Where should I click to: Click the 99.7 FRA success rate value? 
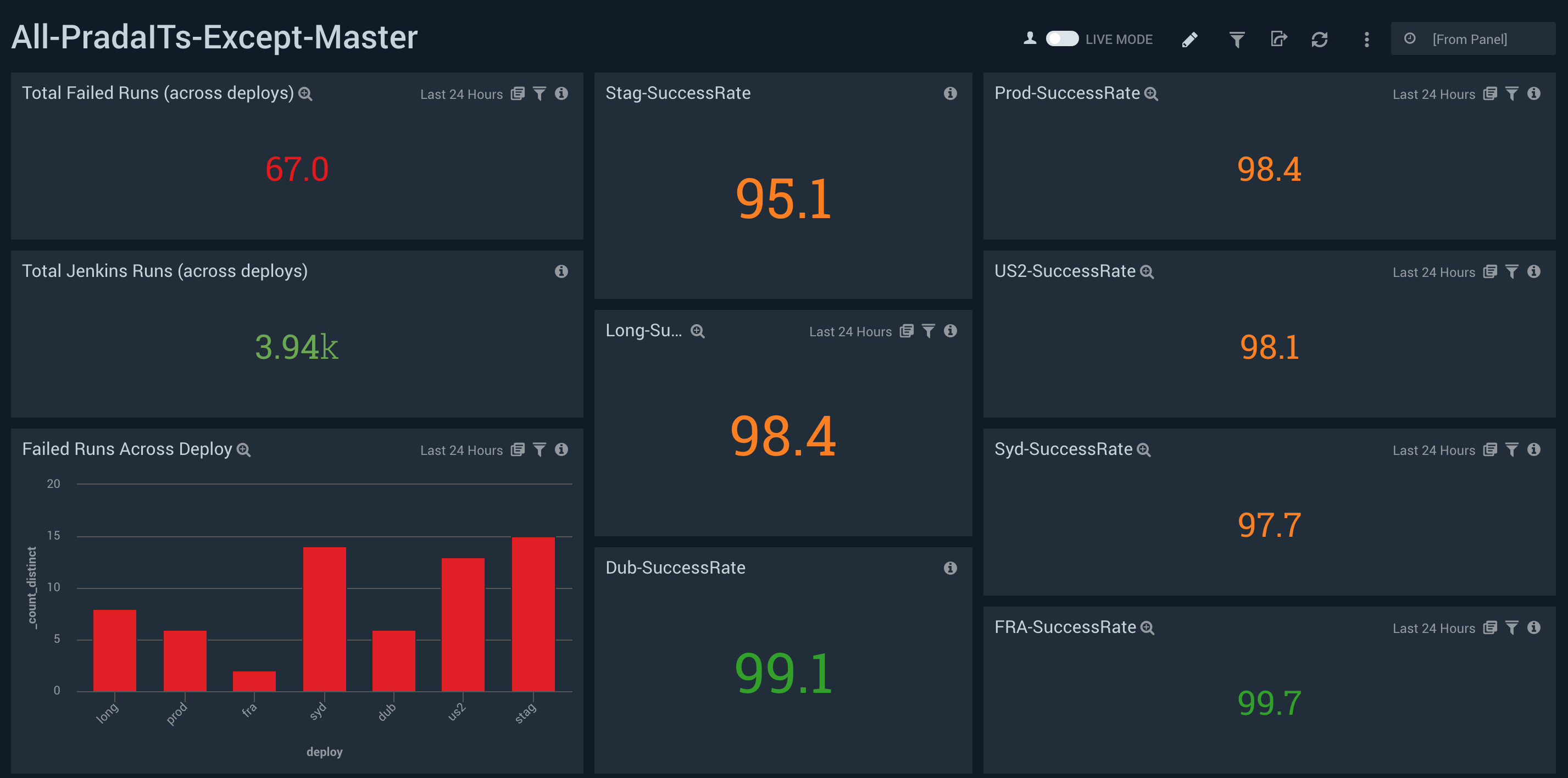1270,703
